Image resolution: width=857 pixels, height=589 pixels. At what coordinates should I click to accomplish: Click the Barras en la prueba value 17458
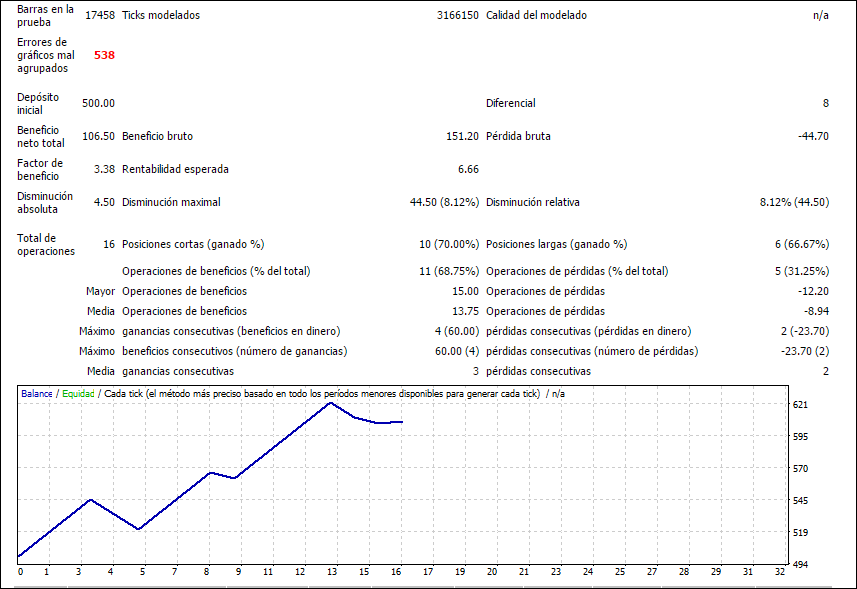(100, 16)
